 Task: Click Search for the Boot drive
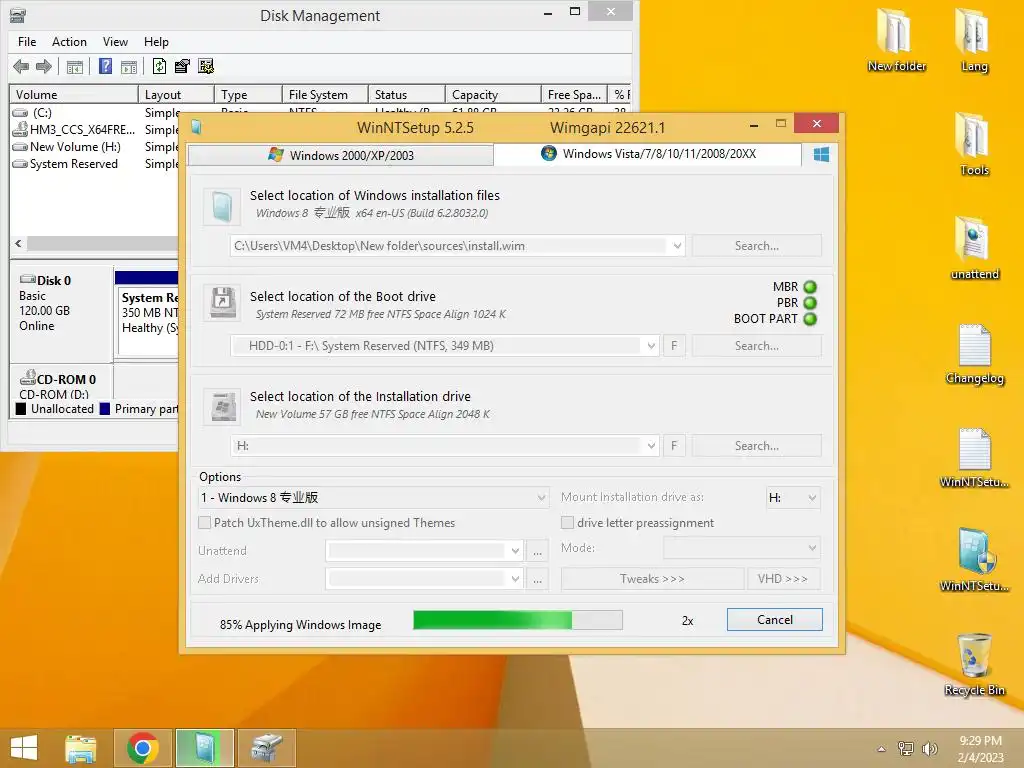click(x=756, y=346)
